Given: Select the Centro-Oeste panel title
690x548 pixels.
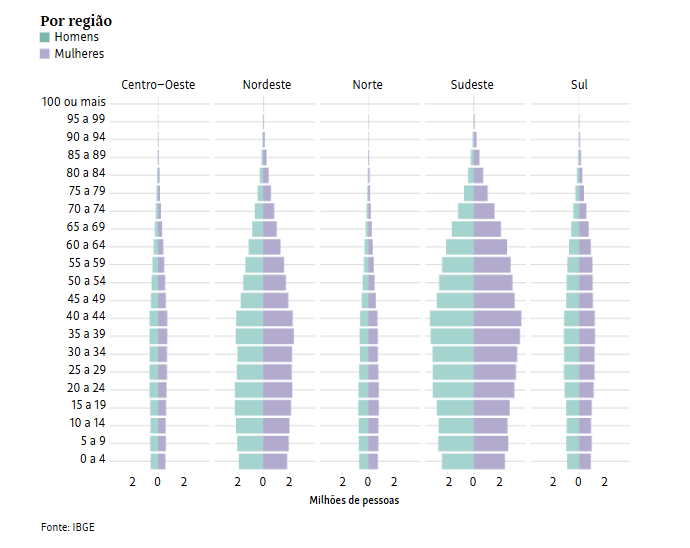Looking at the screenshot, I should click(158, 85).
